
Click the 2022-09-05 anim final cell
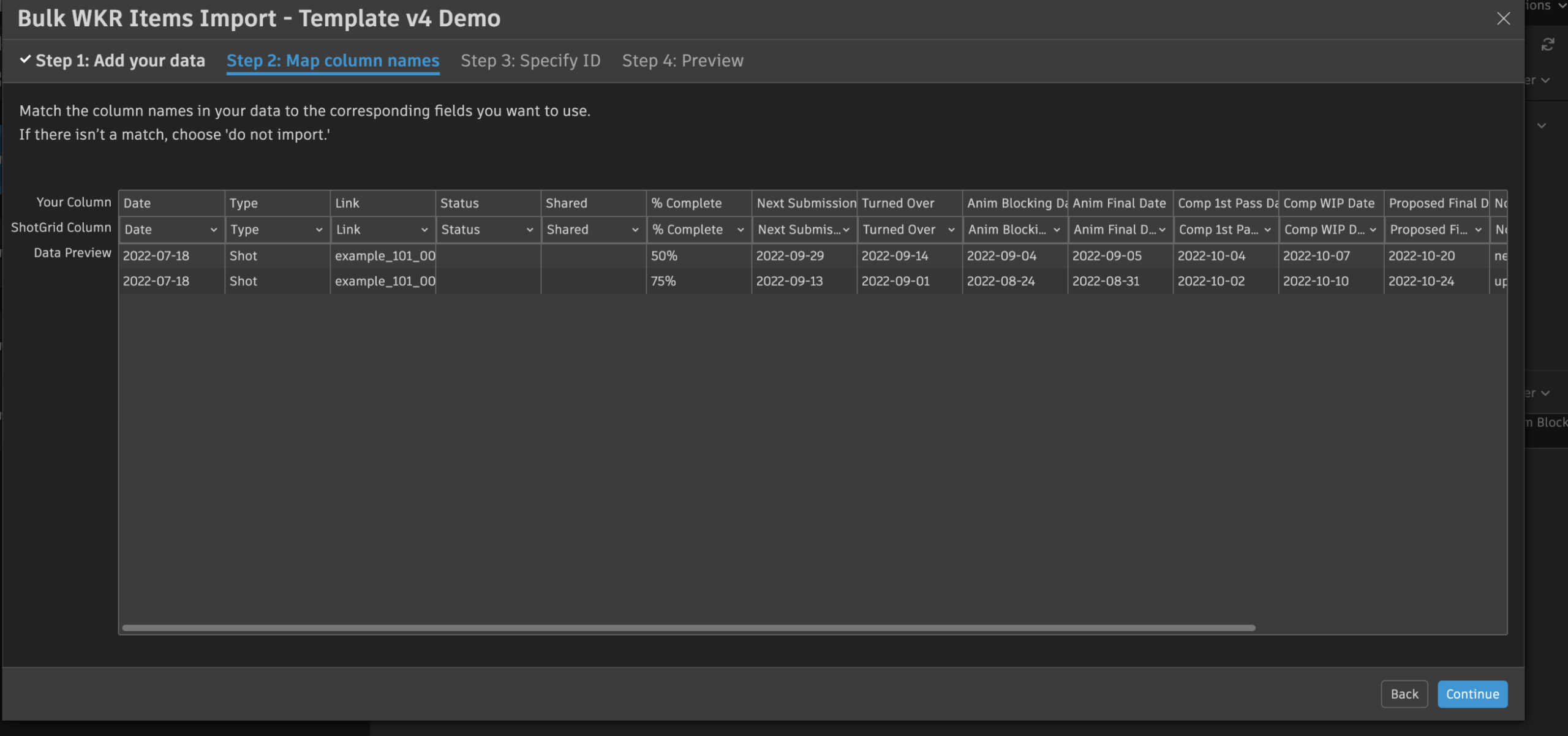click(1120, 256)
